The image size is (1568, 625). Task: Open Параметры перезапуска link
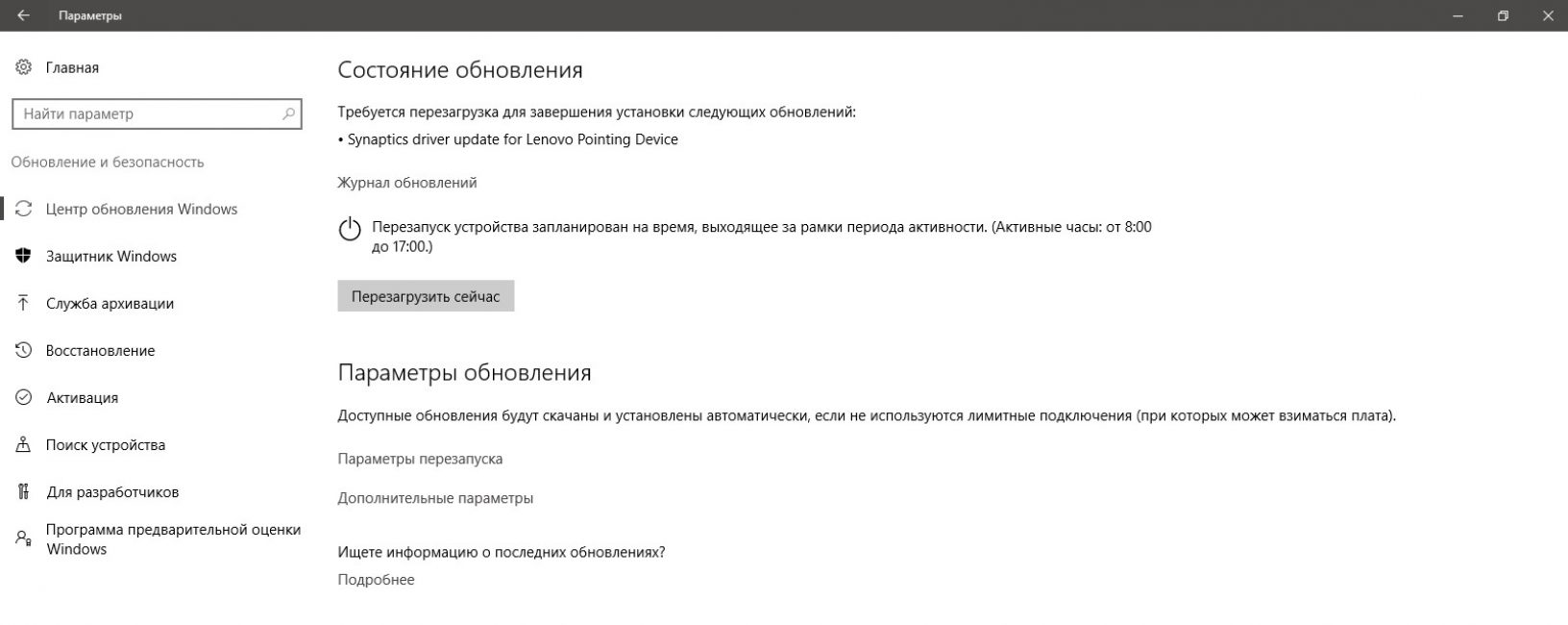click(420, 459)
